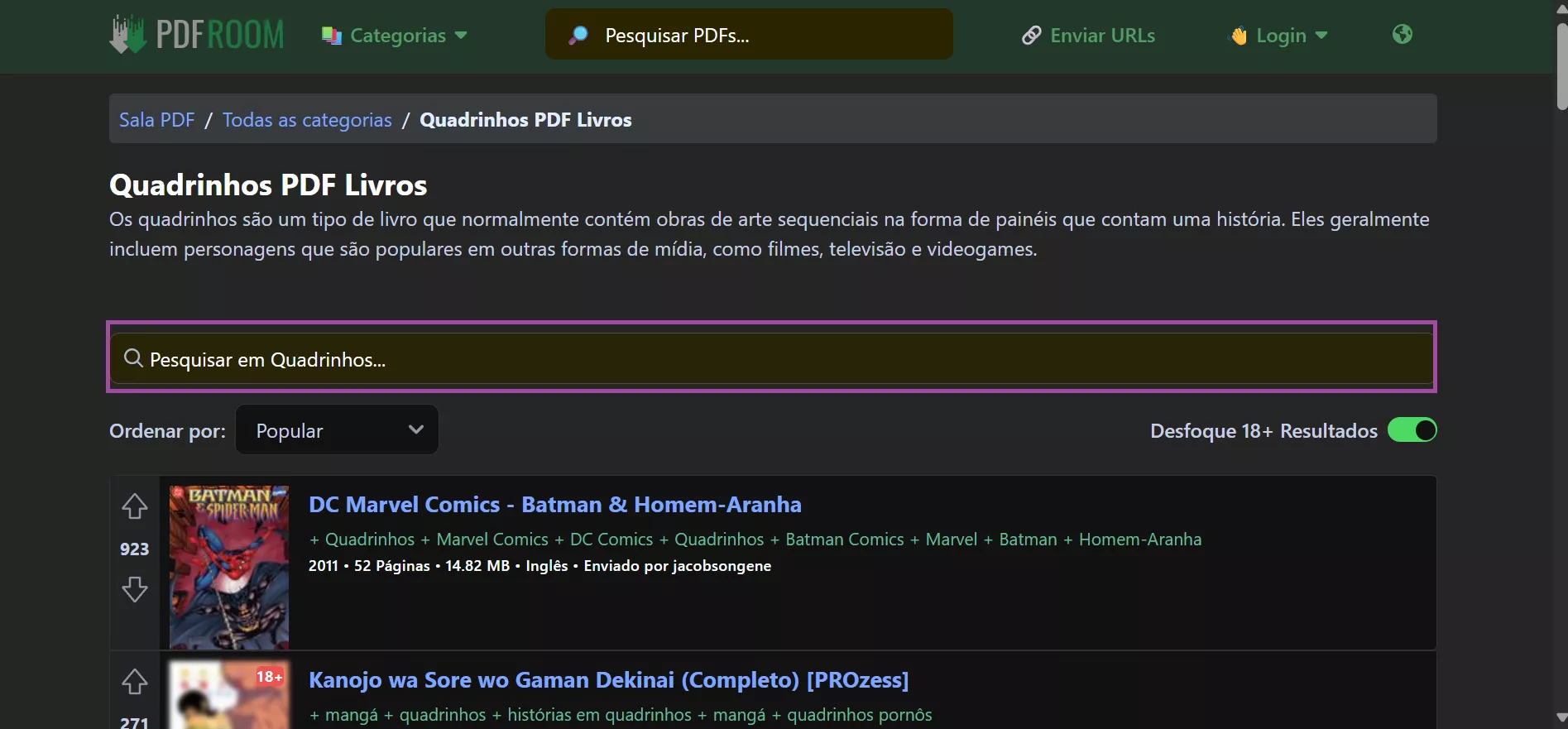Open DC Marvel Comics - Batman & Homem-Aranha
Image resolution: width=1568 pixels, height=729 pixels.
click(x=555, y=505)
